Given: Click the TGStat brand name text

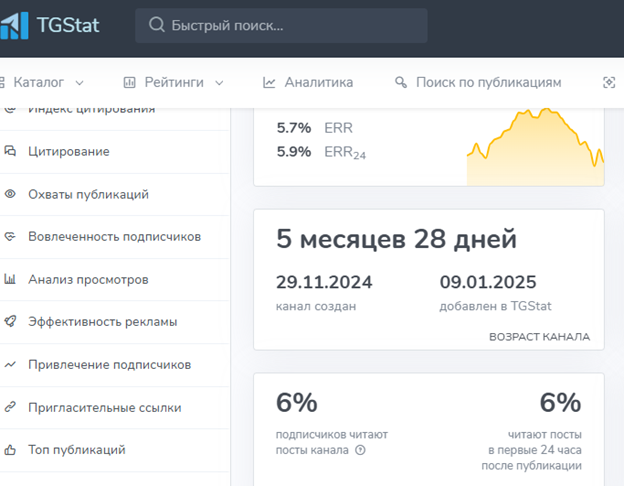Looking at the screenshot, I should (x=68, y=25).
